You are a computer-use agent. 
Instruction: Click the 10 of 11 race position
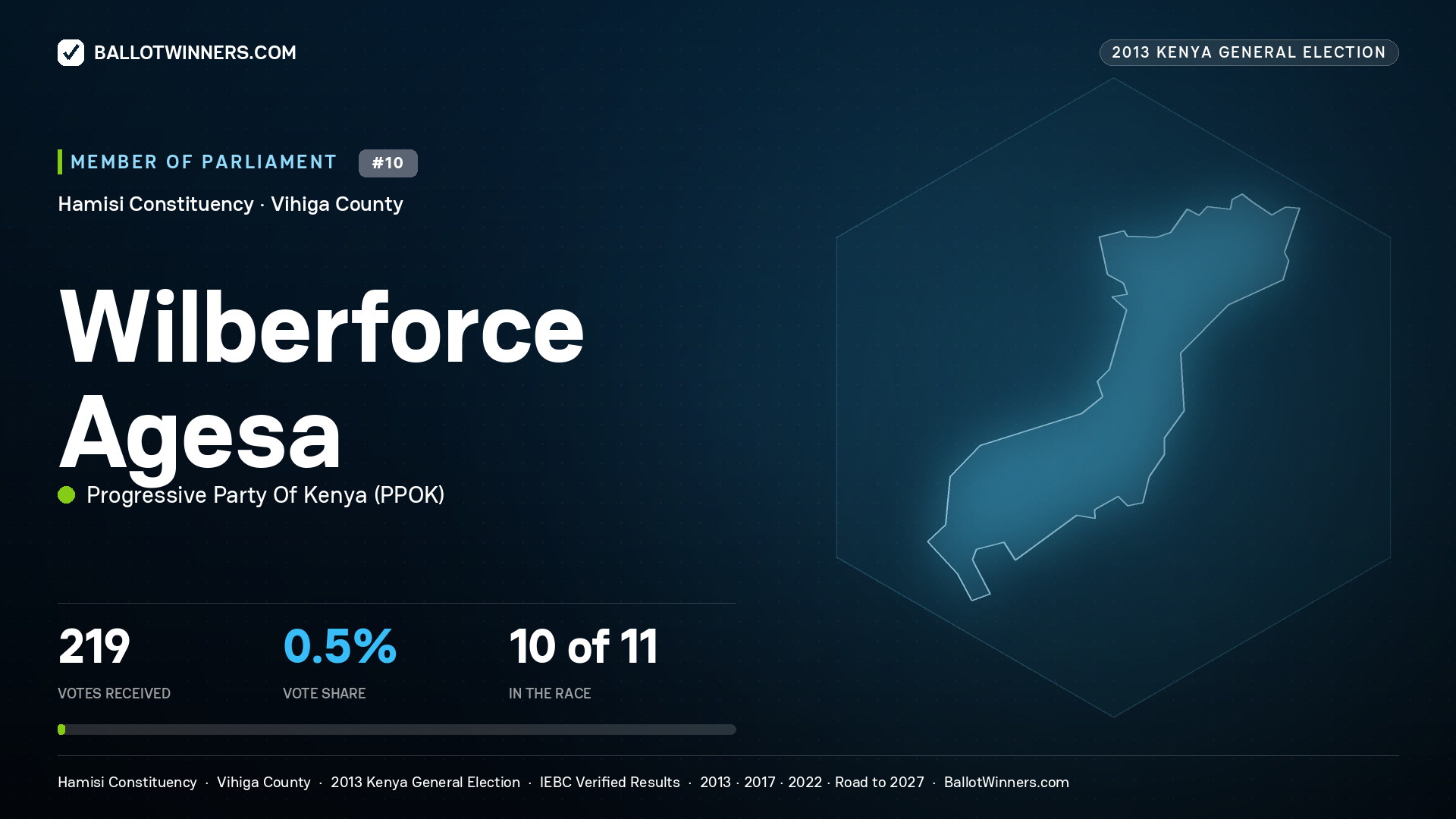click(x=583, y=647)
